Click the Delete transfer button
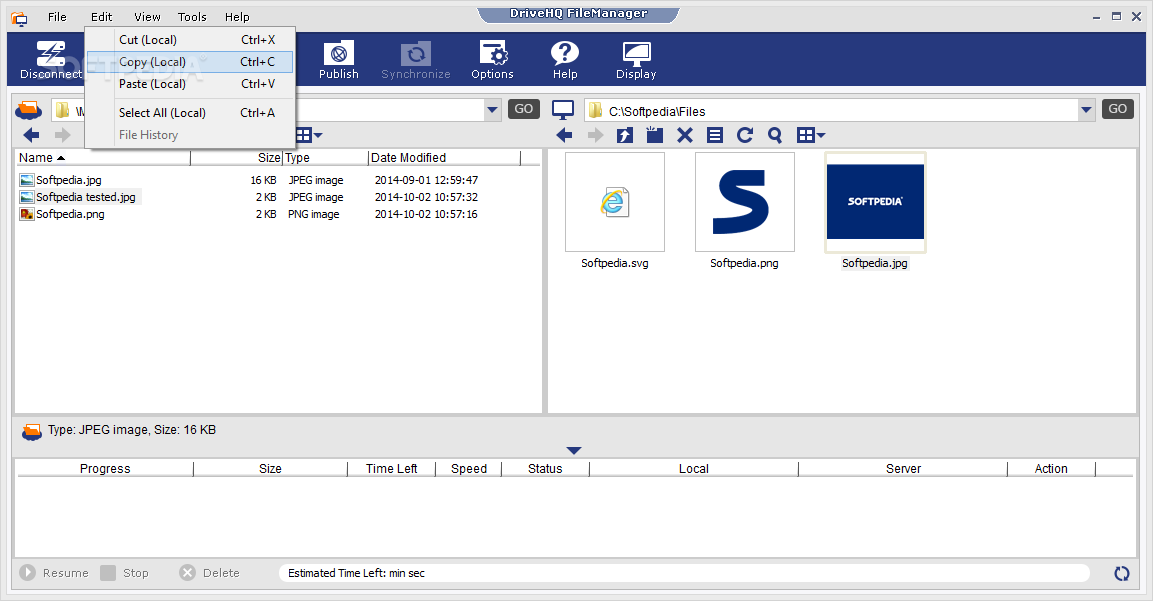The height and width of the screenshot is (601, 1153). (210, 573)
